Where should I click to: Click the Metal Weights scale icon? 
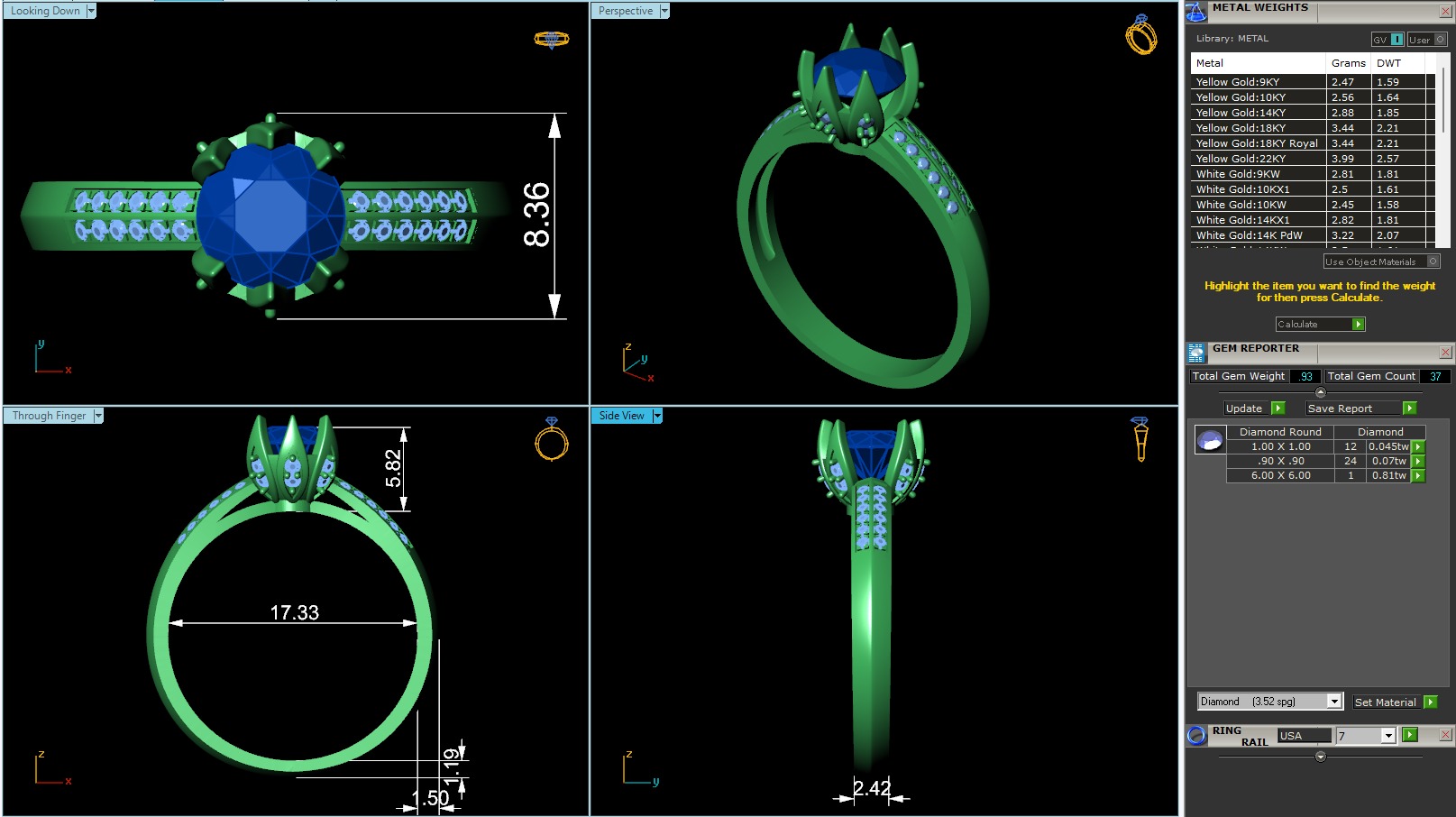[1195, 12]
